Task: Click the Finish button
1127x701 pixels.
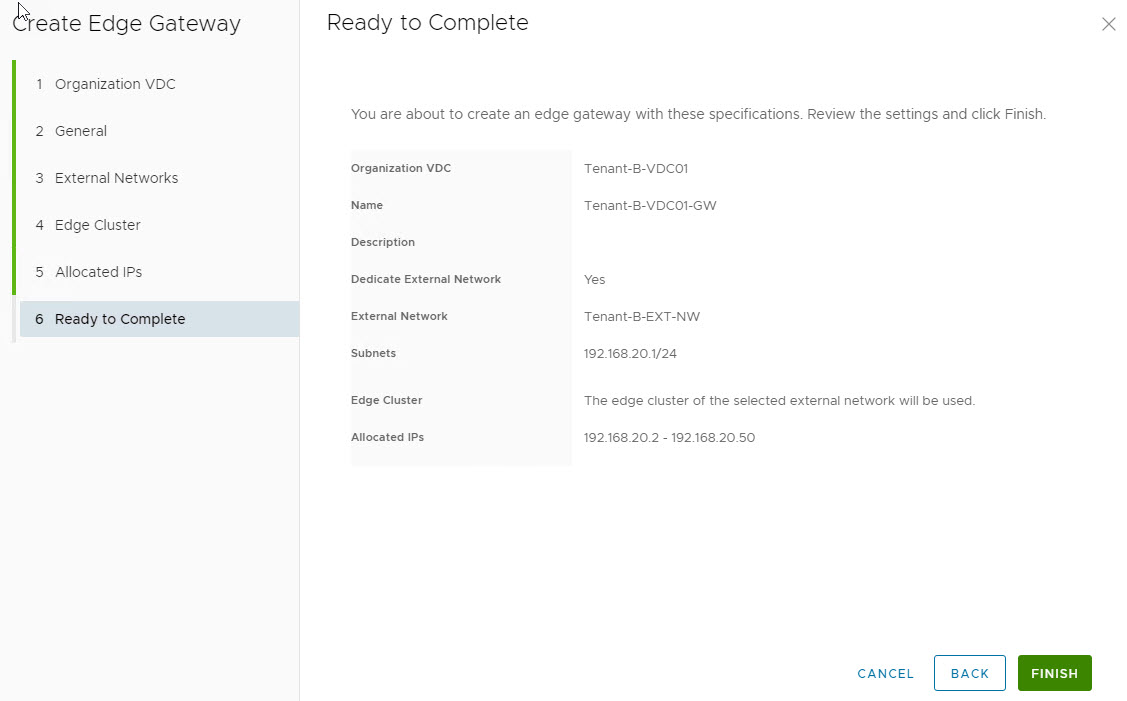Action: [x=1054, y=673]
